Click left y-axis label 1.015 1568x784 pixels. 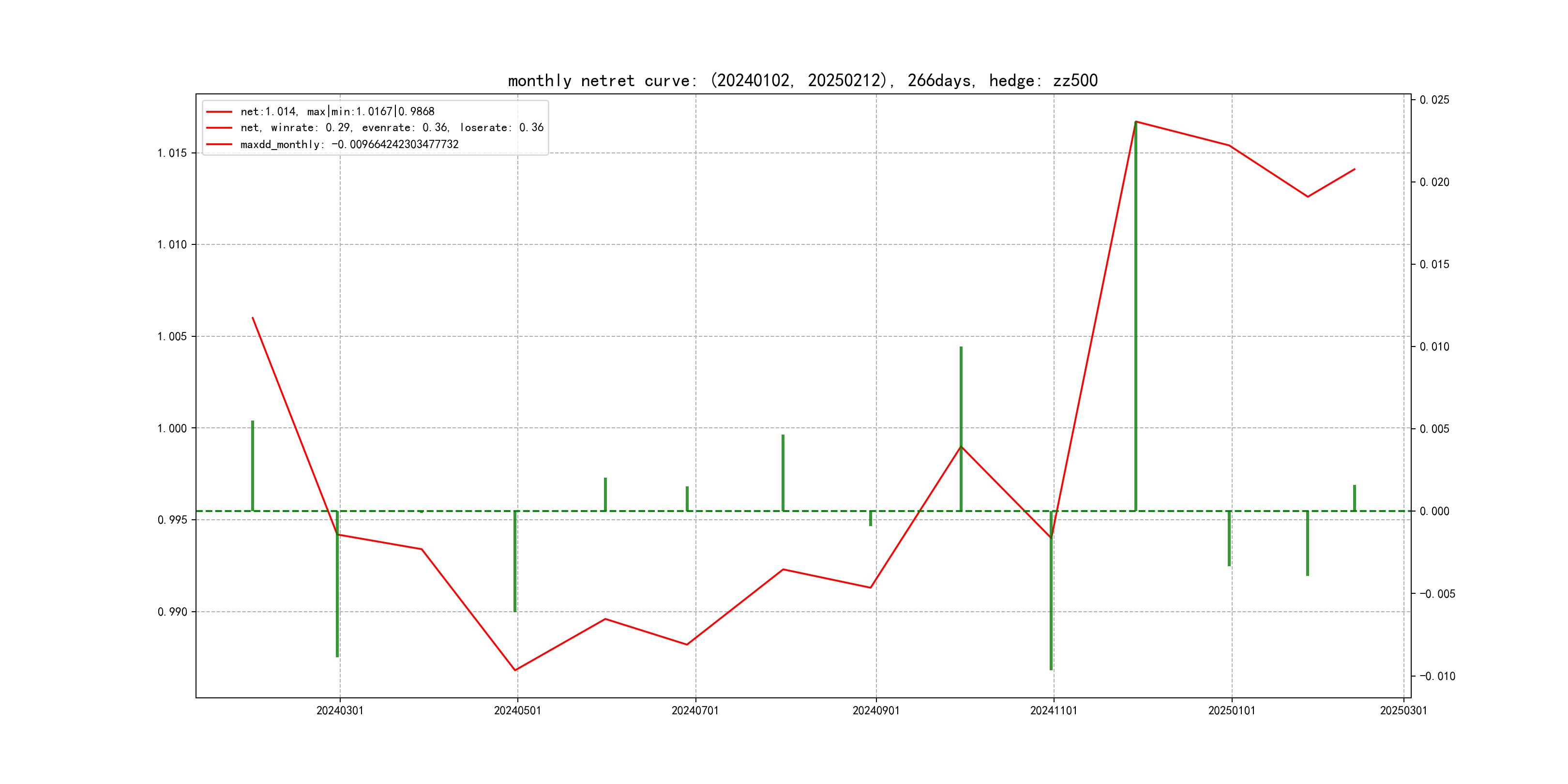(x=172, y=153)
